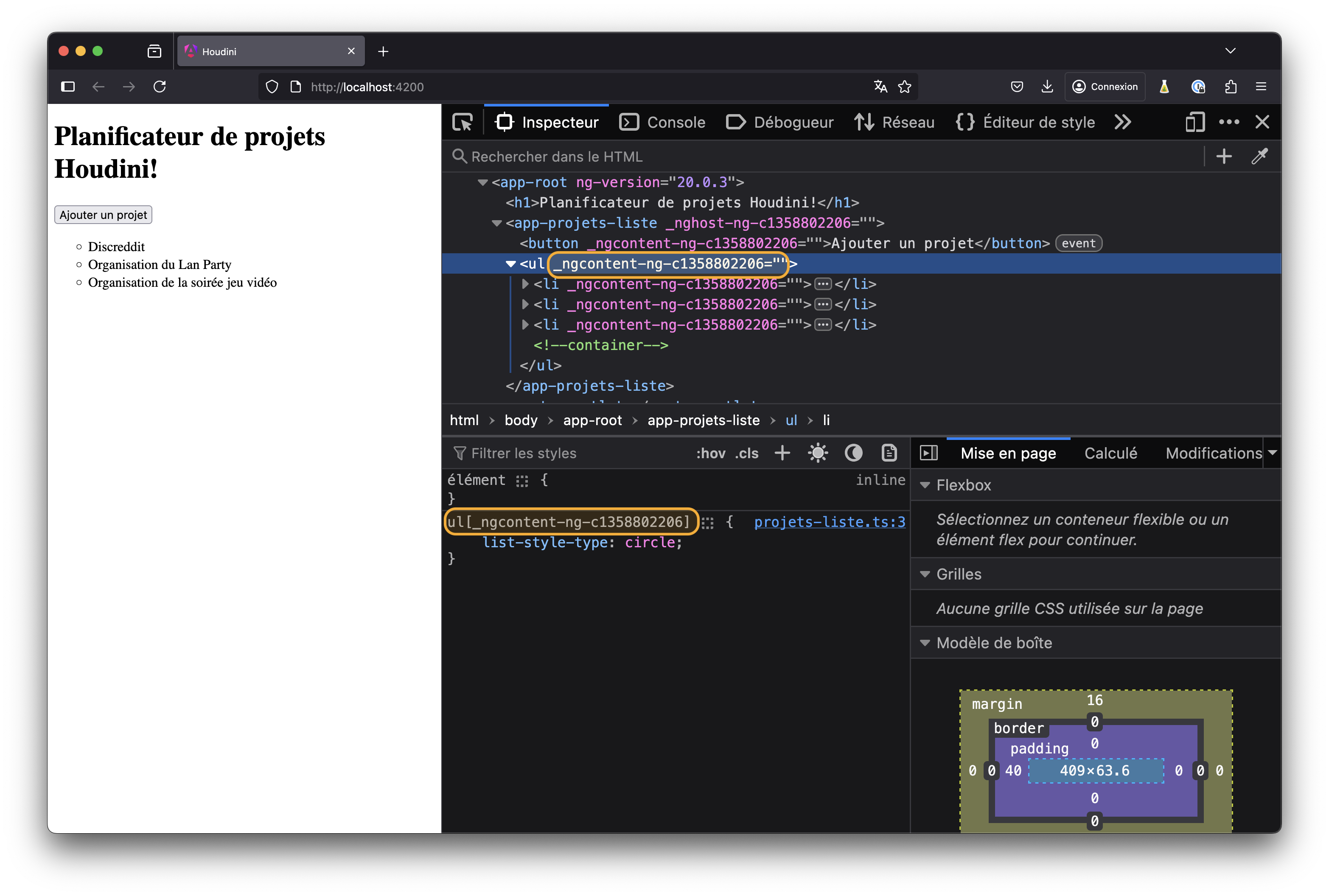
Task: Activate the element picker tool
Action: [x=462, y=122]
